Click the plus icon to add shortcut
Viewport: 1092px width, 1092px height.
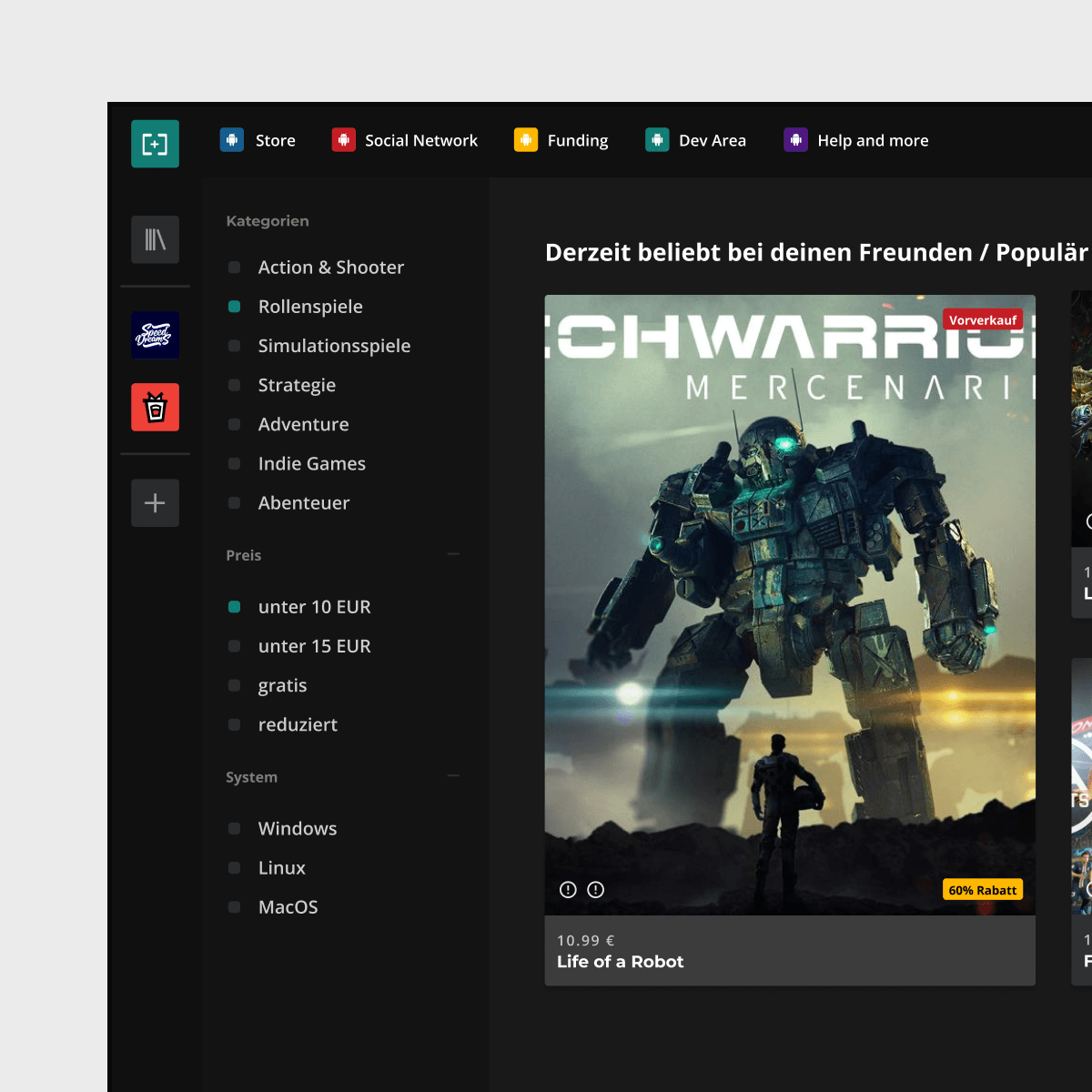click(x=155, y=502)
